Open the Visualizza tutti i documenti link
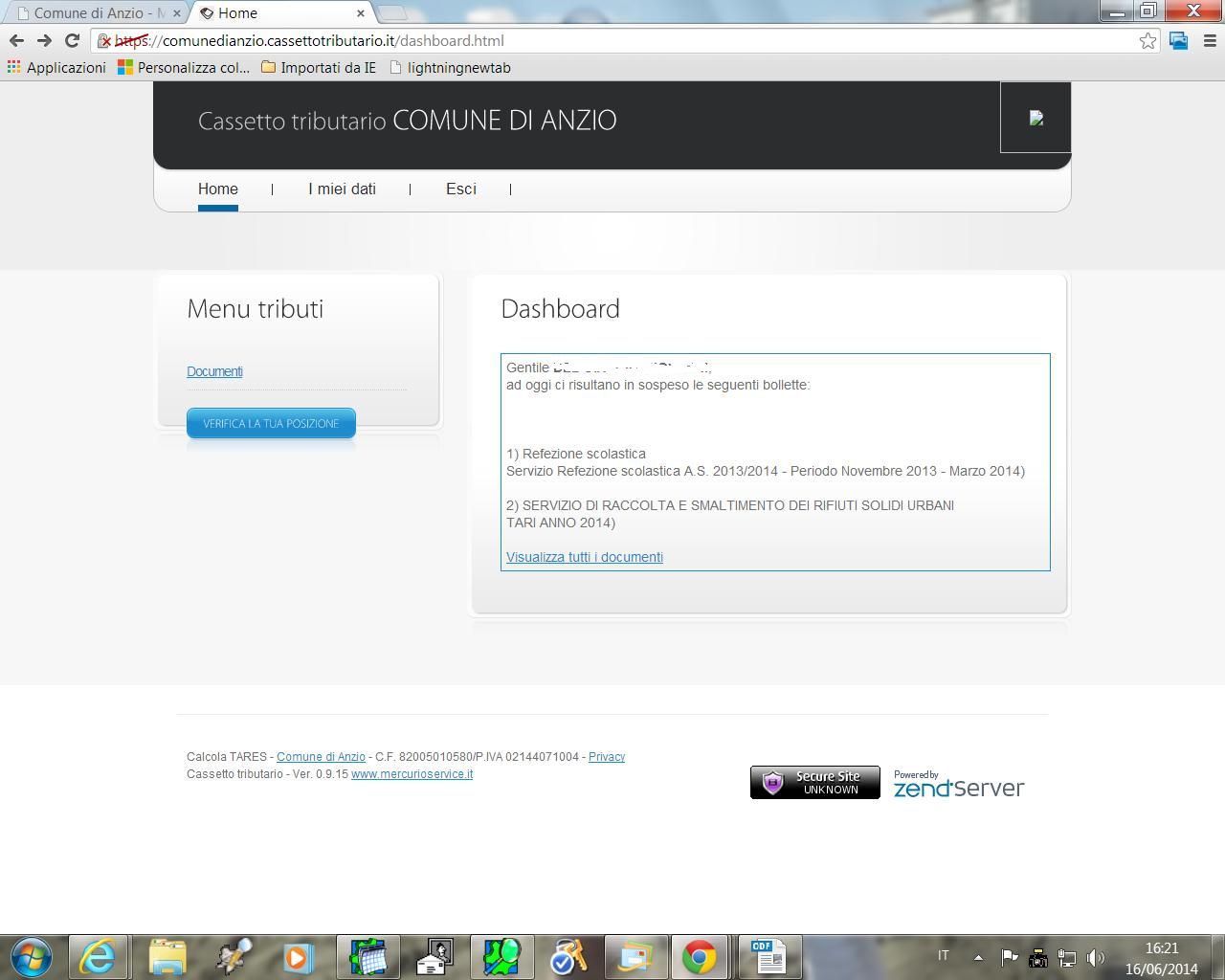 (x=584, y=557)
